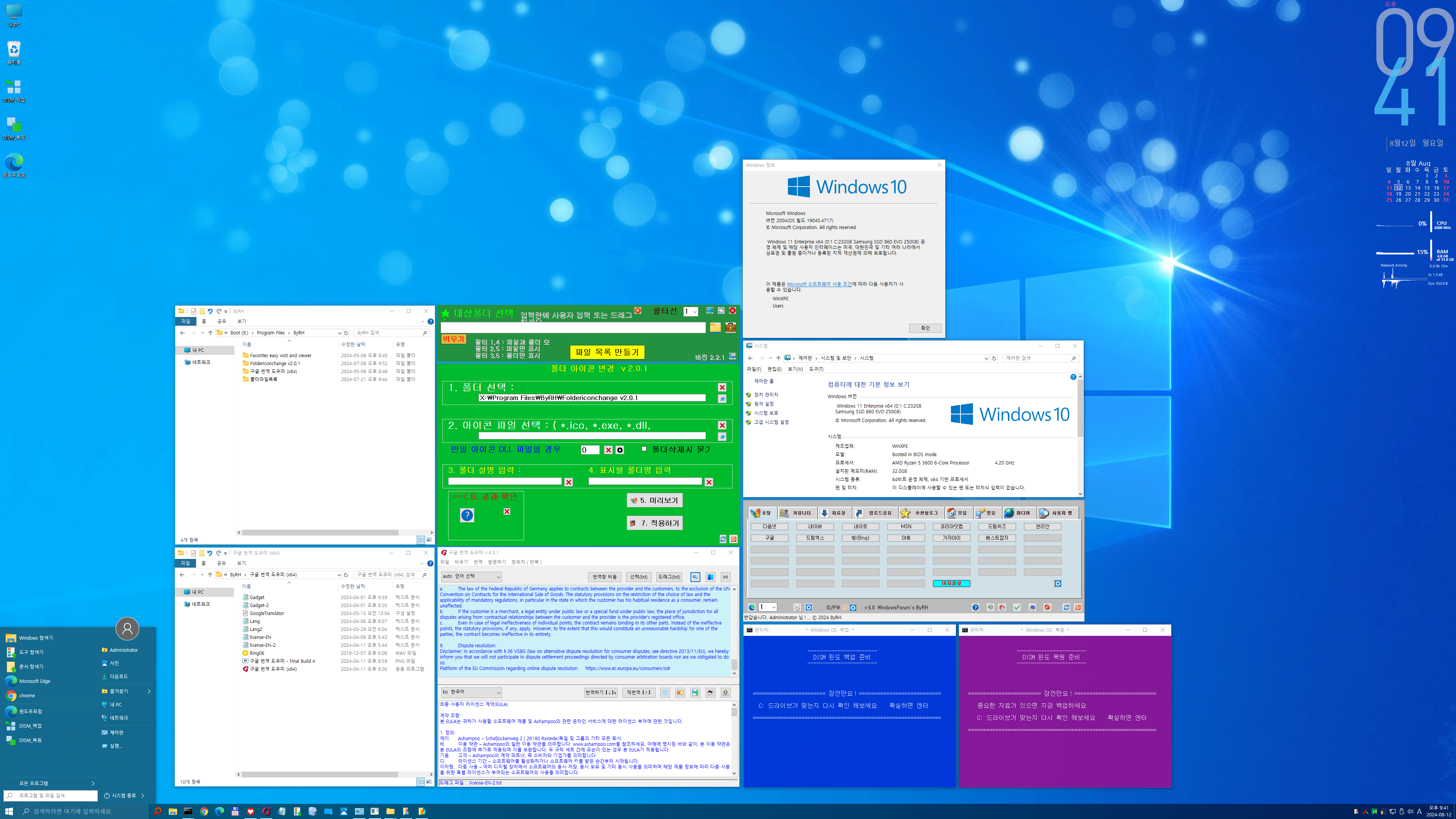
Task: Click the yellow folder browse icon
Action: (x=715, y=327)
